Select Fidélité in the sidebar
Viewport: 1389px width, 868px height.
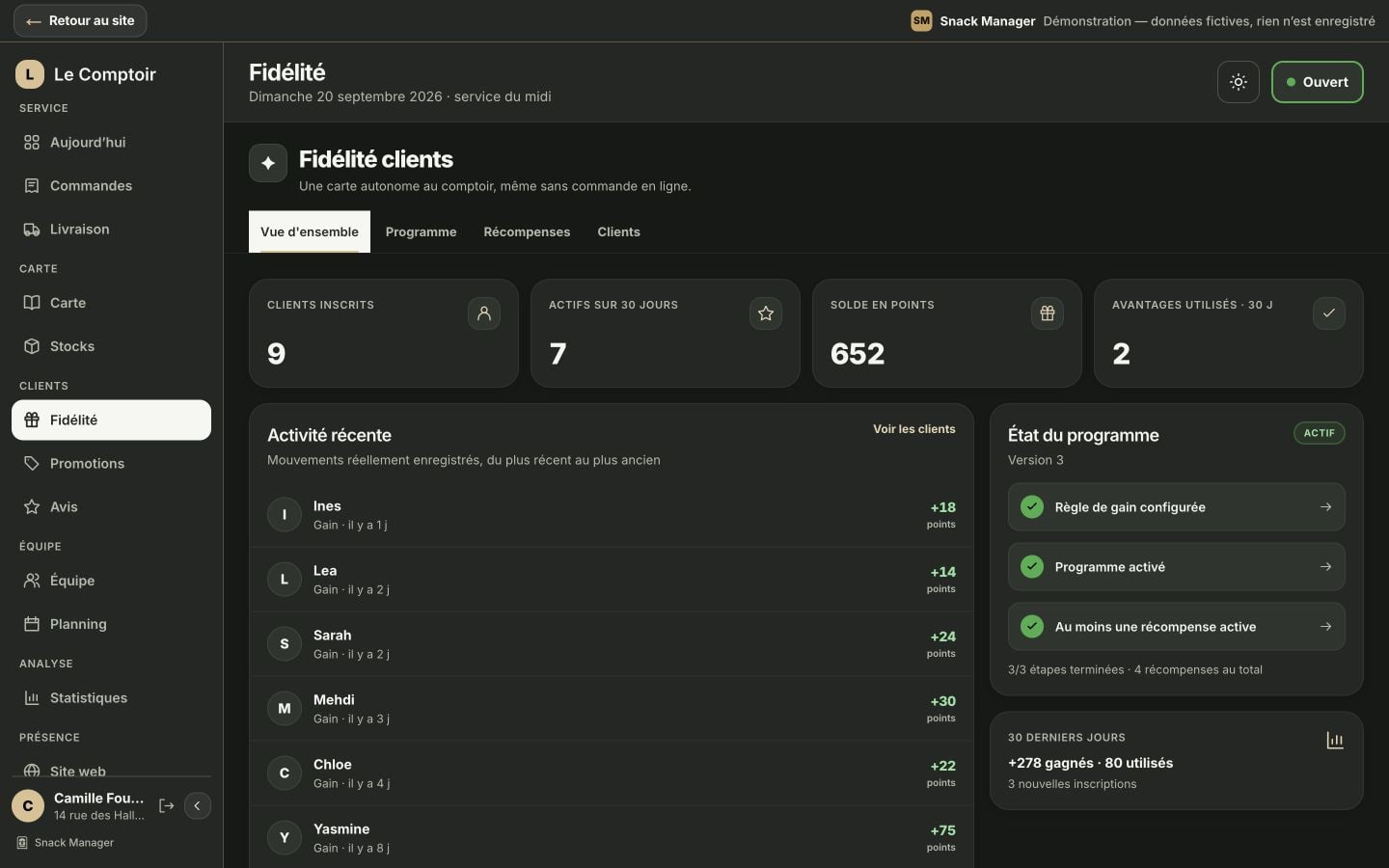(111, 420)
